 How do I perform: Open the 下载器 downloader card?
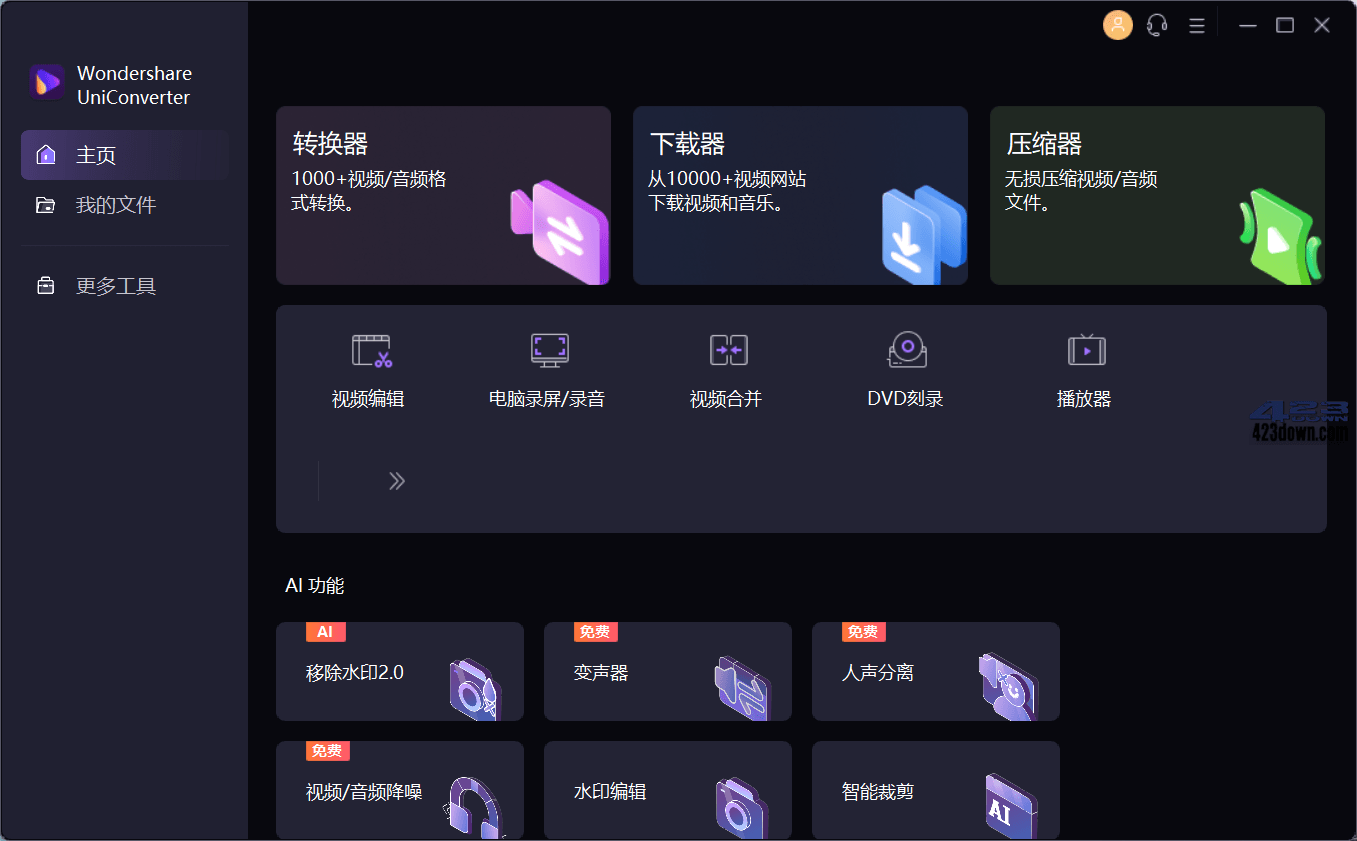coord(800,195)
